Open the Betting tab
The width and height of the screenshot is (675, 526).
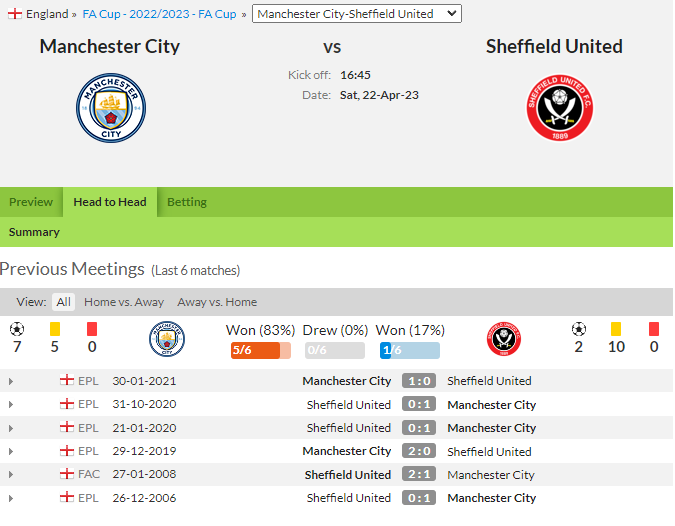(187, 202)
